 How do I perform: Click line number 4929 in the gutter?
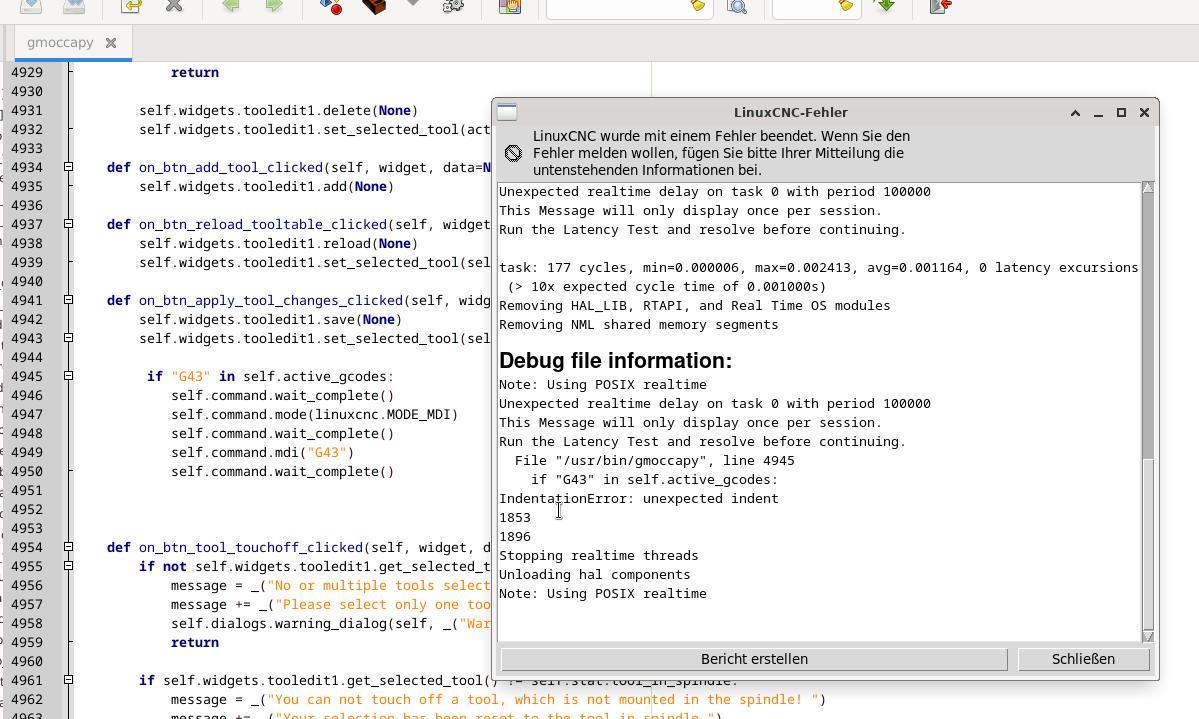click(x=27, y=73)
